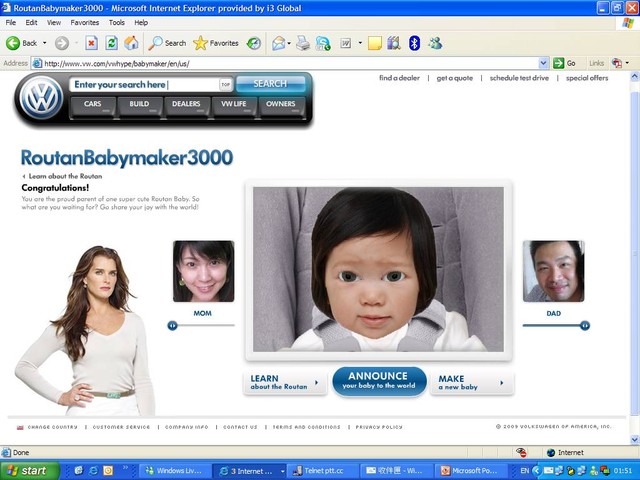Click the orange Quick Launch icon

108,471
